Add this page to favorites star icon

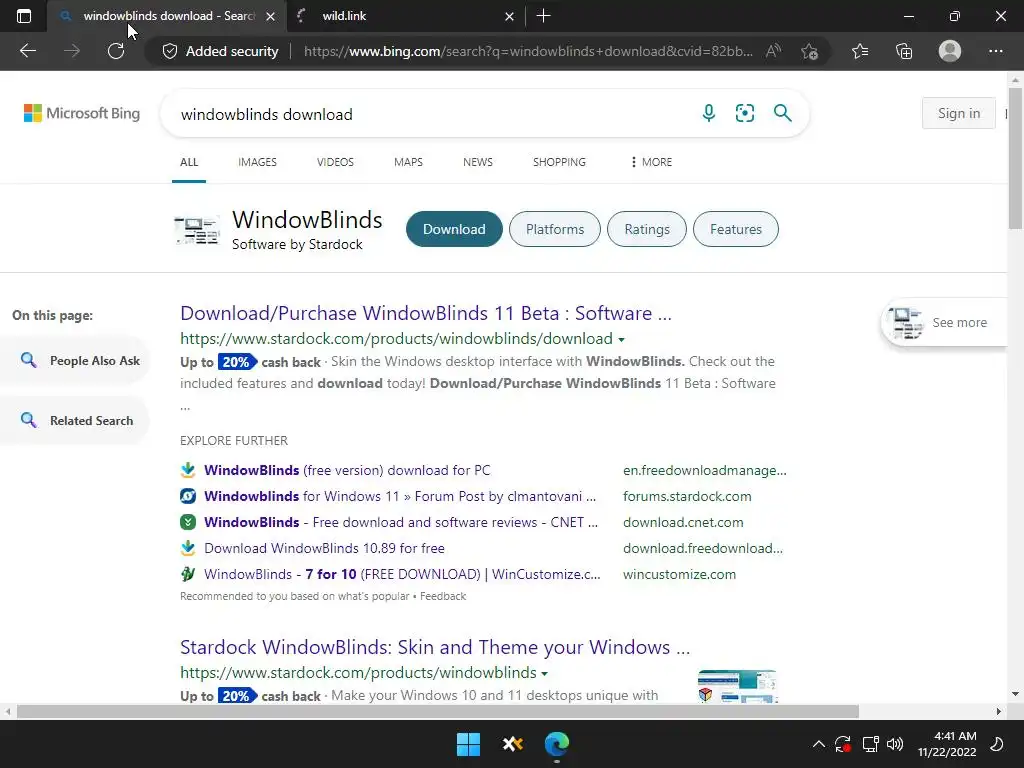810,51
